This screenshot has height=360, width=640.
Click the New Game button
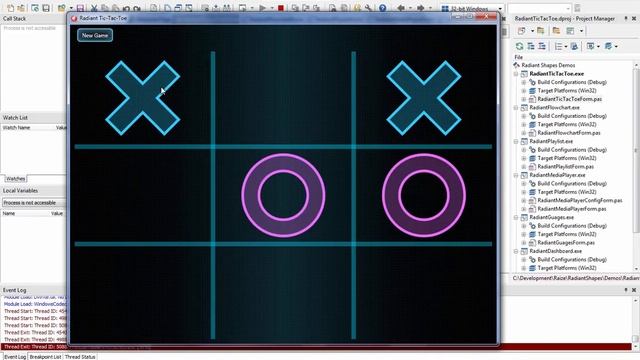95,36
